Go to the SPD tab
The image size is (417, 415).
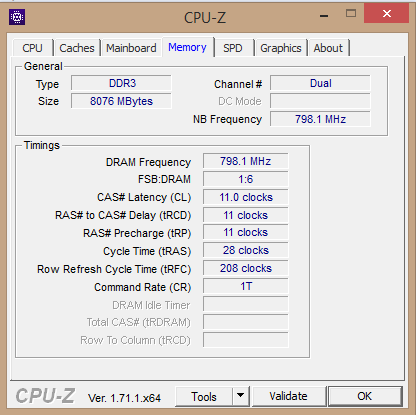pyautogui.click(x=233, y=48)
